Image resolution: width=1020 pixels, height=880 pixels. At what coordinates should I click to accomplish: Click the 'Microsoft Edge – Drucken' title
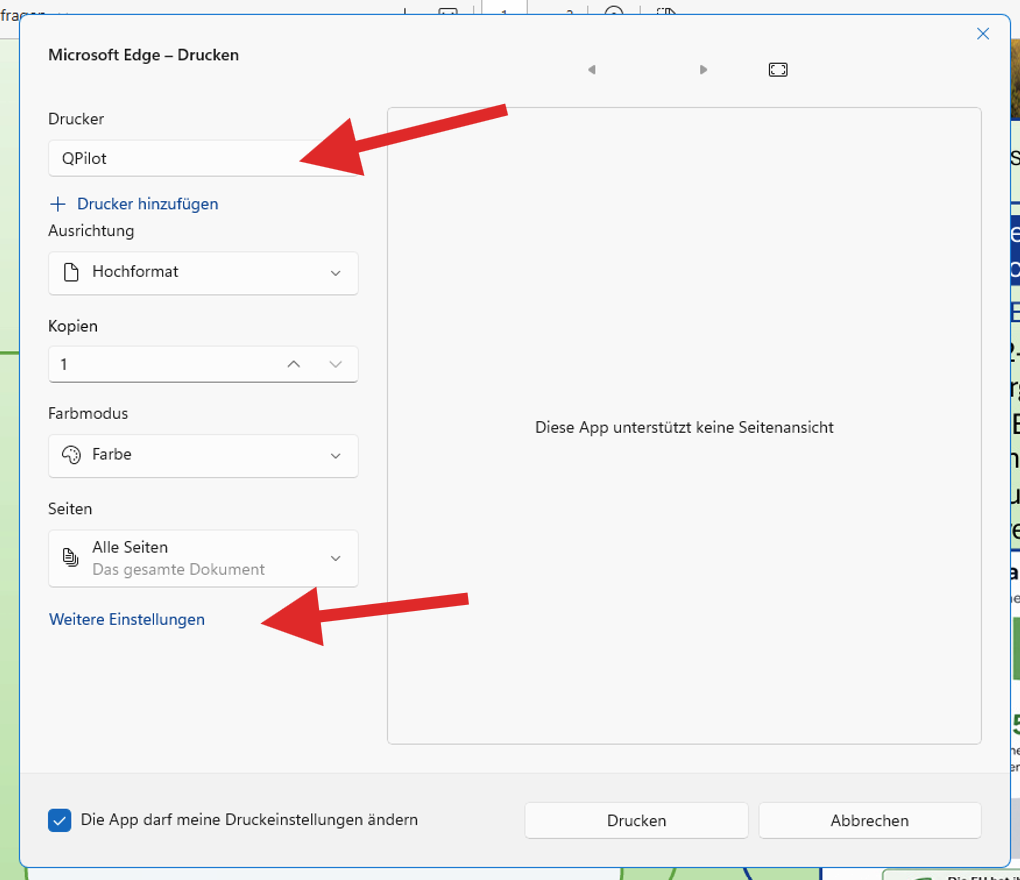point(143,55)
